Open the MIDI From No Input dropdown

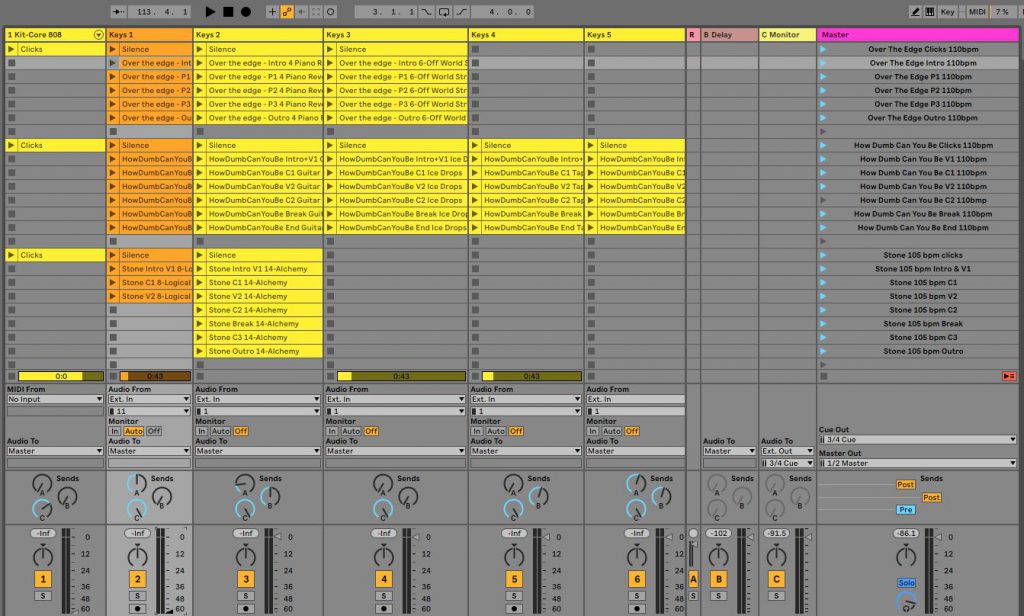click(x=55, y=399)
